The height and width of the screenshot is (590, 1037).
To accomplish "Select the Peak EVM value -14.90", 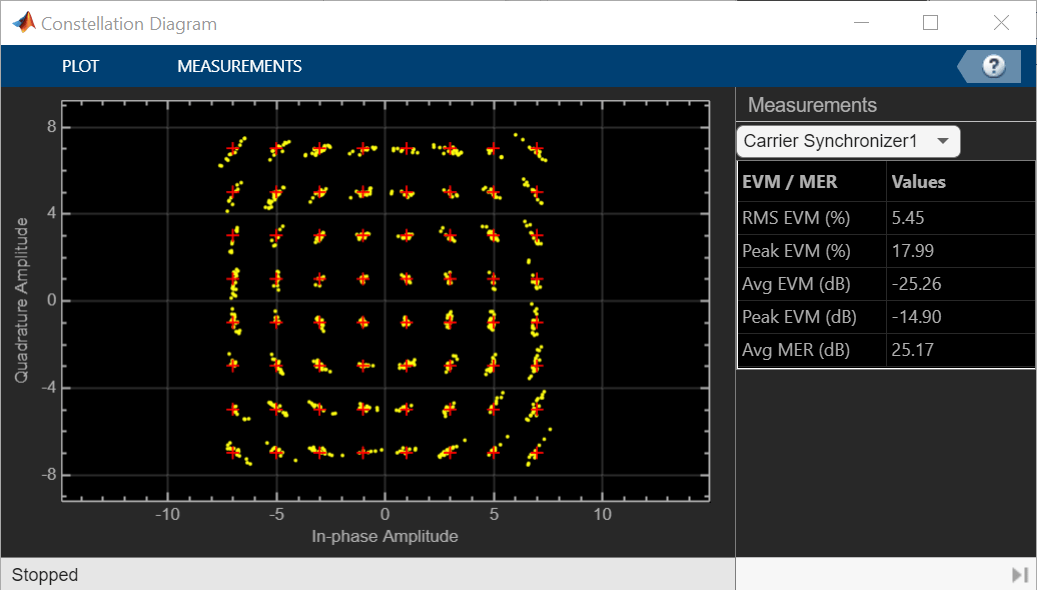I will click(916, 317).
